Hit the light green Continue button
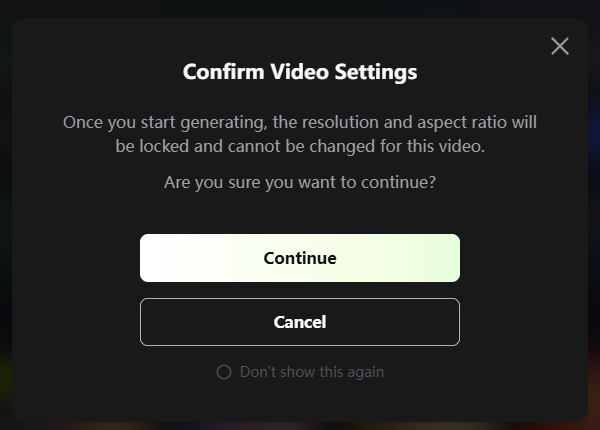 point(300,258)
